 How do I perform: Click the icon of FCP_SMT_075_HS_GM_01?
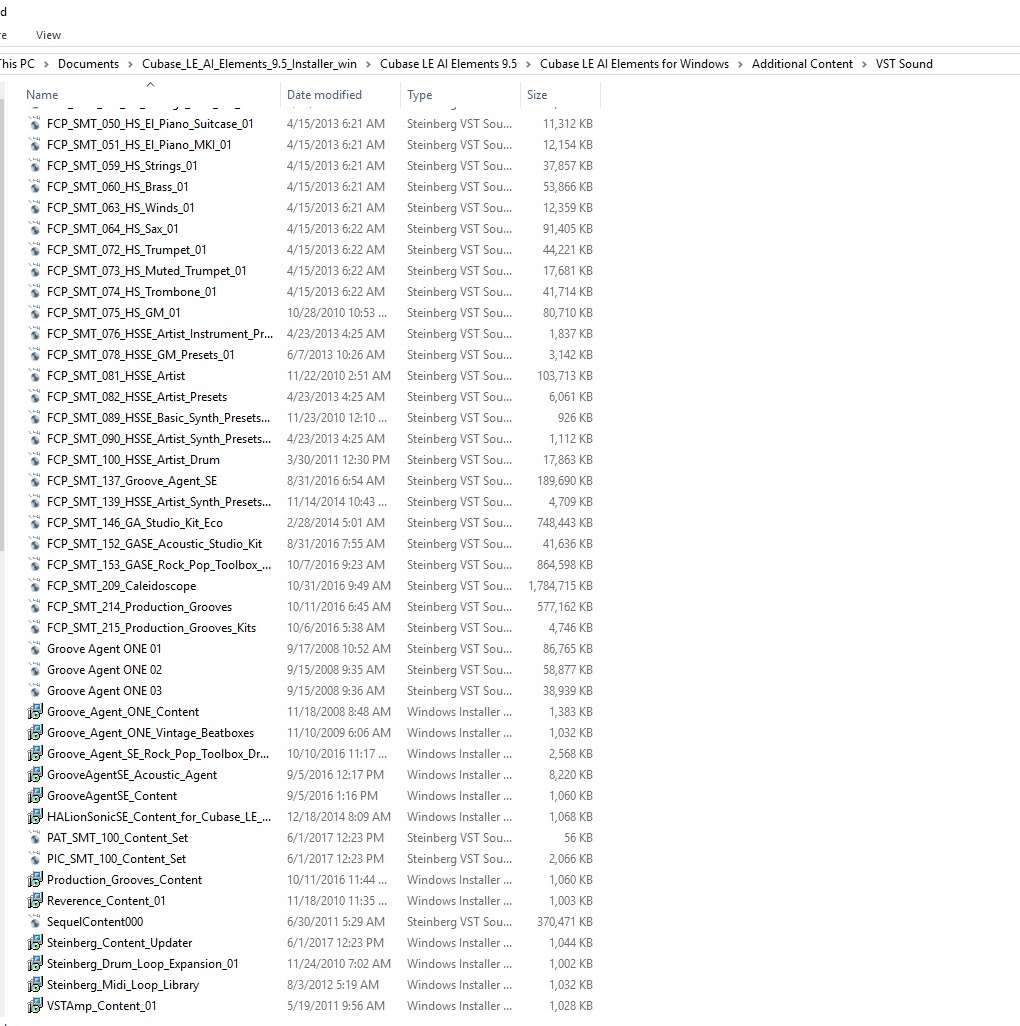coord(35,313)
